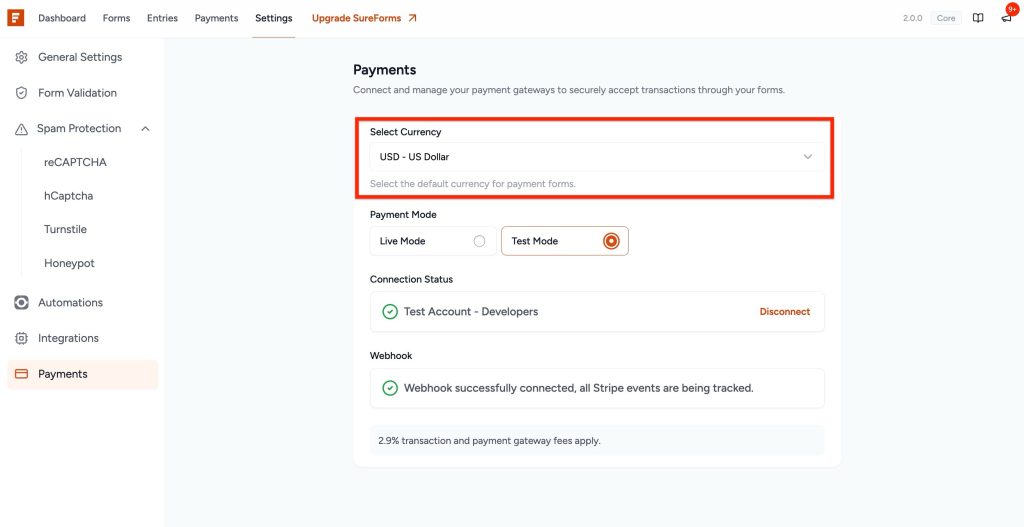Open the Honeypot settings page
The height and width of the screenshot is (527, 1024).
pos(69,263)
